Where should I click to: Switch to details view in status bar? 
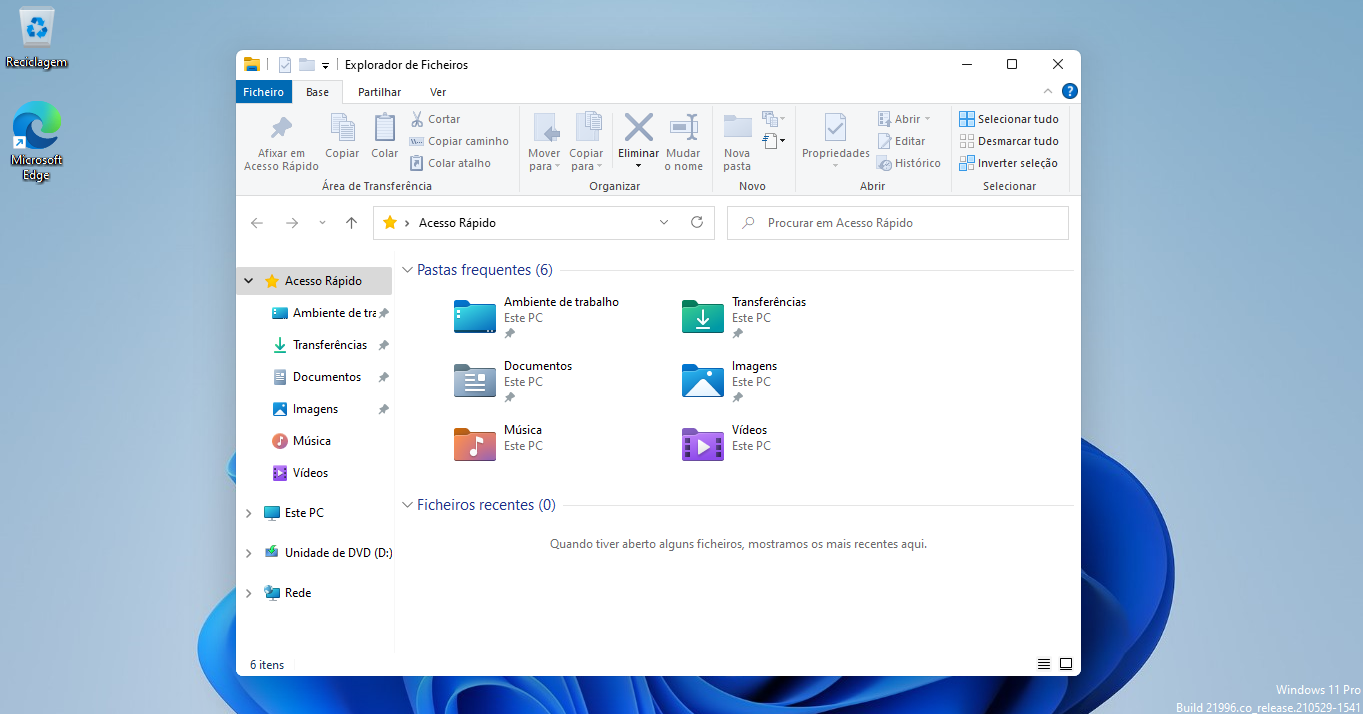click(x=1044, y=664)
